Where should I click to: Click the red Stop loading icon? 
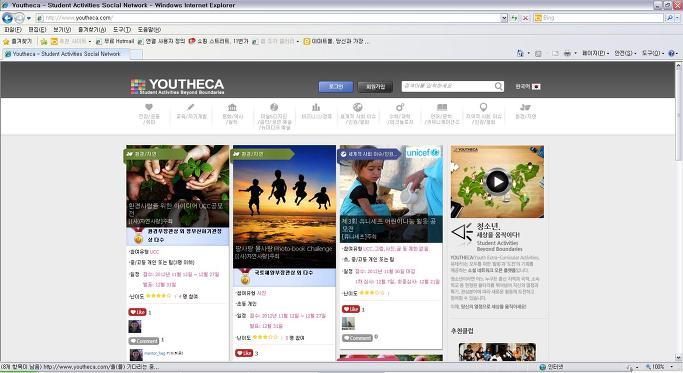525,18
